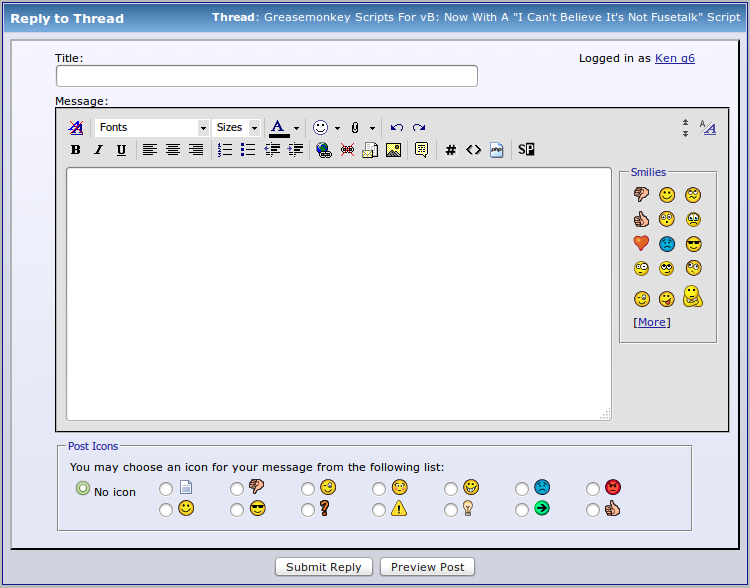Insert the thumbs up smiley from Smilies panel
This screenshot has width=750, height=588.
pos(641,219)
